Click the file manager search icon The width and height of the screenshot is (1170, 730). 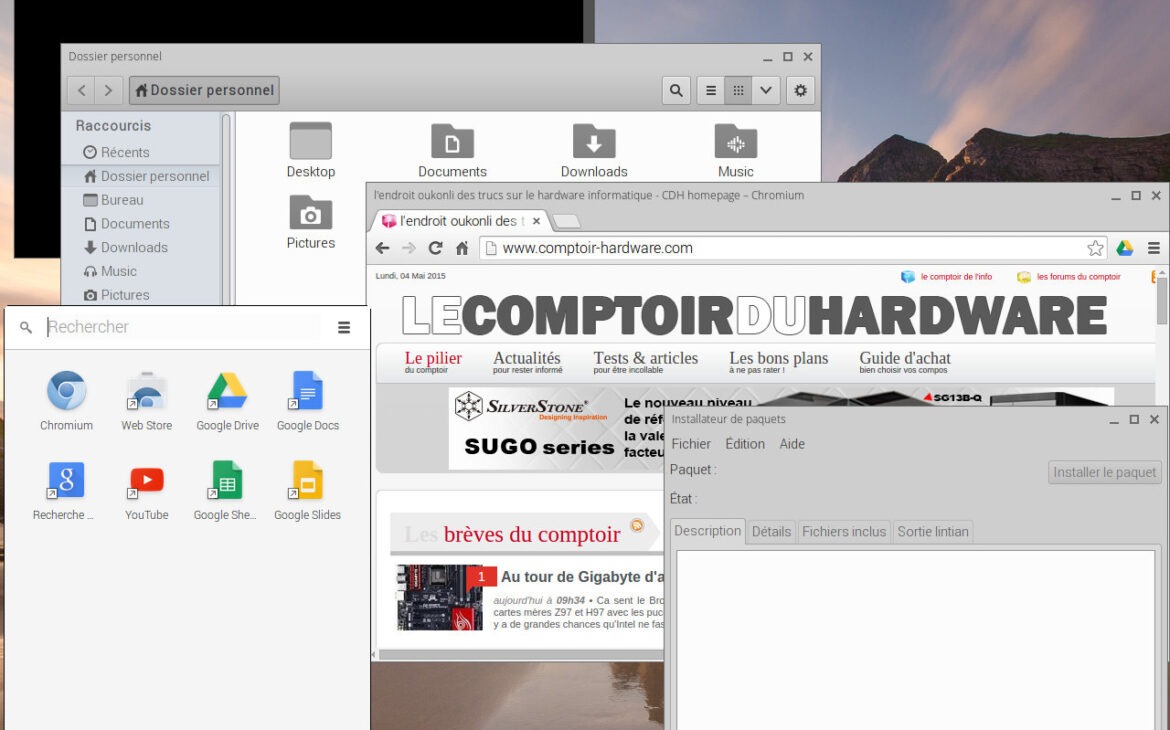click(677, 90)
